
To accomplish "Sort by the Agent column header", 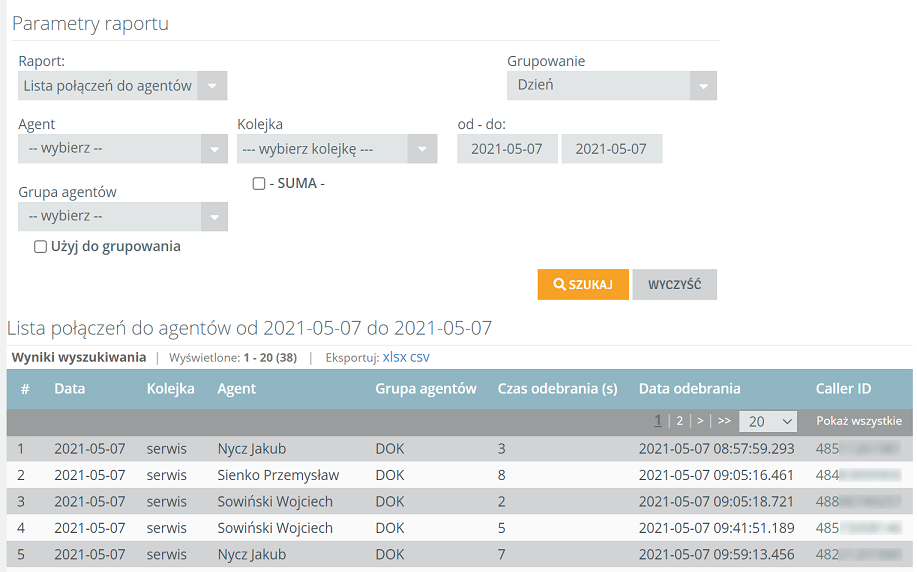I will coord(236,389).
